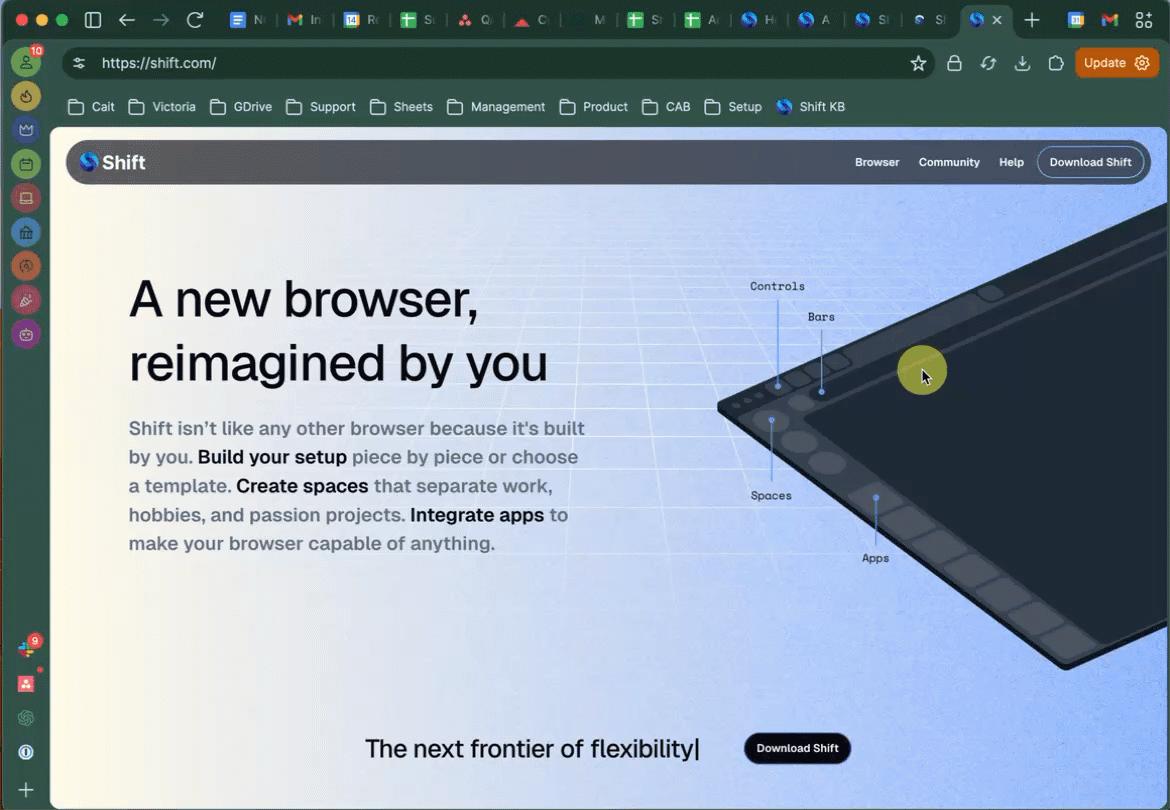
Task: Click the Bars label on diagram
Action: 821,317
